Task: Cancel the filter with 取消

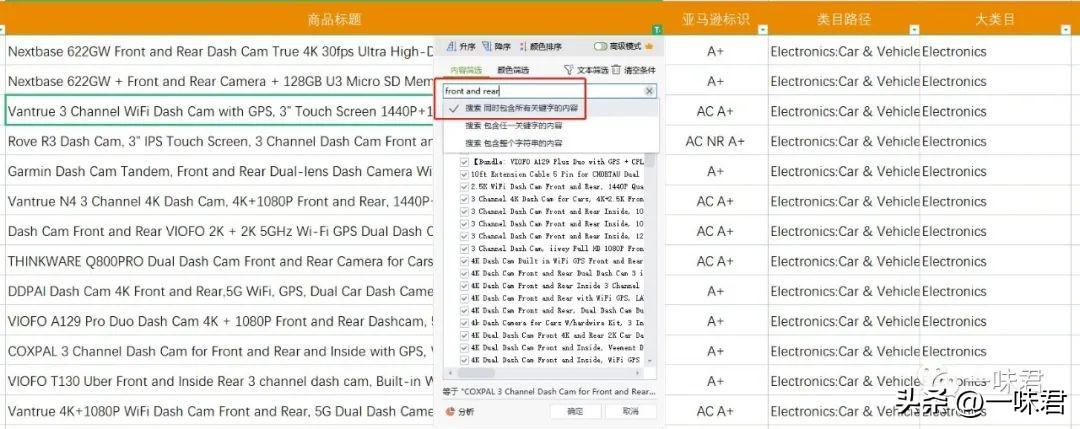Action: coord(630,411)
